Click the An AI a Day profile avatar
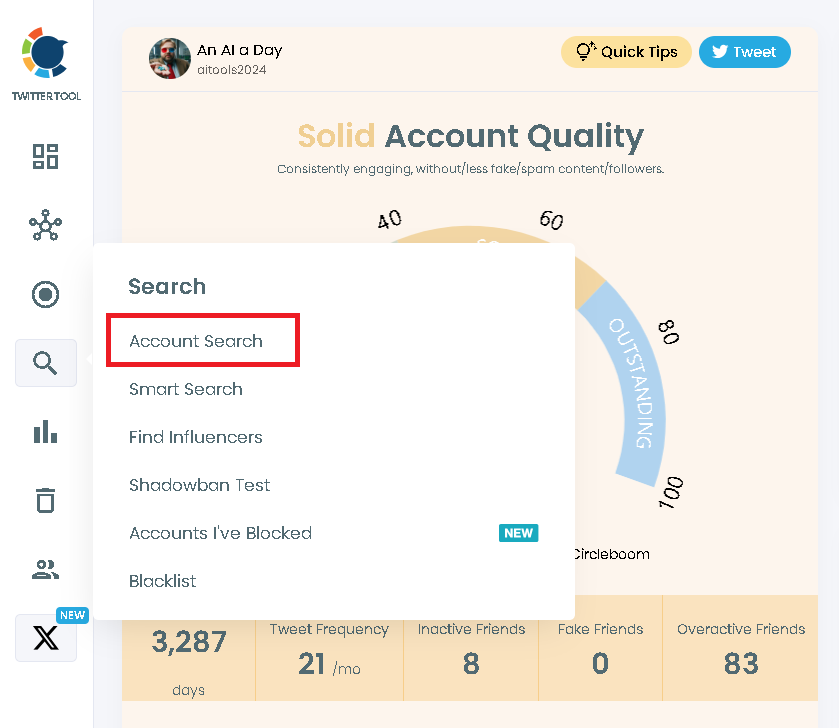Viewport: 839px width, 728px height. click(x=170, y=58)
